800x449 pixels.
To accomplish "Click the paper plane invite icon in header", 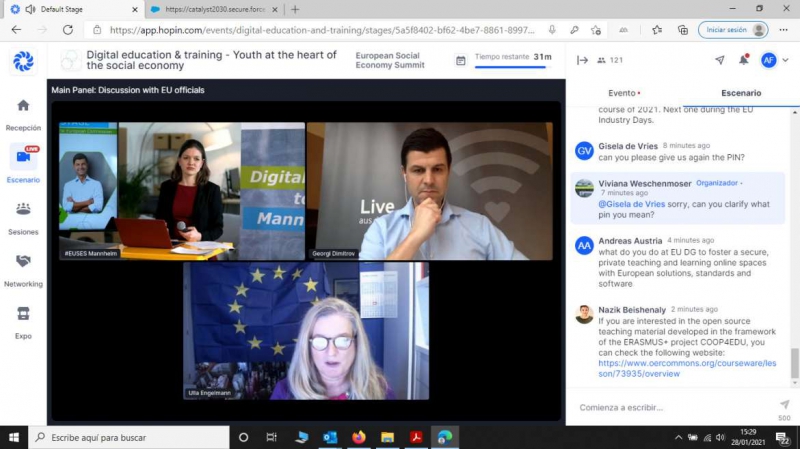I will pos(720,60).
